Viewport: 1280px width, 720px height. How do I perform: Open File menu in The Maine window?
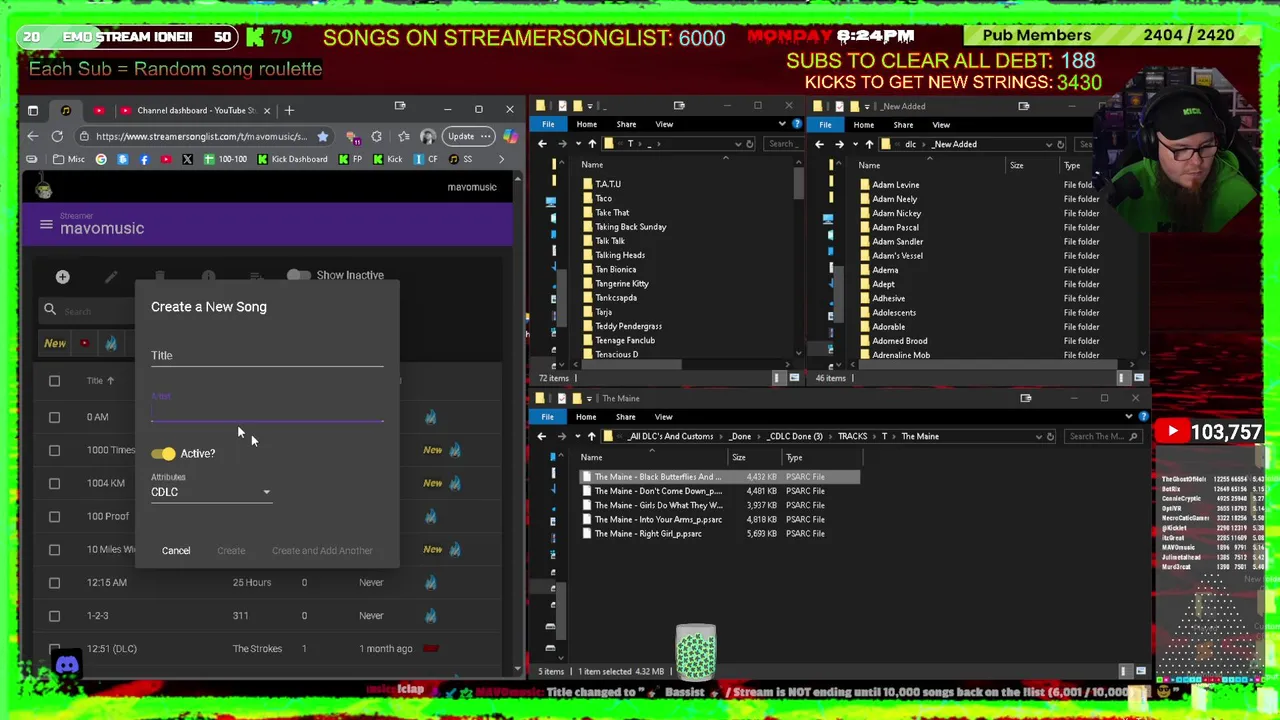[x=548, y=417]
